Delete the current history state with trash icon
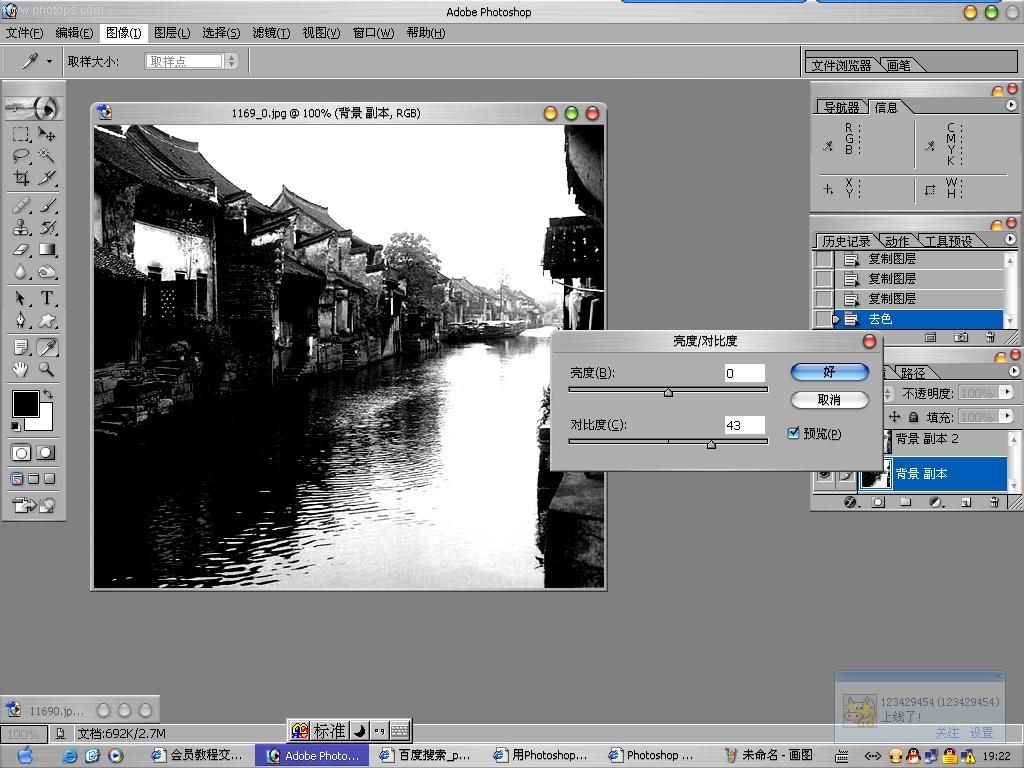1024x768 pixels. pyautogui.click(x=990, y=338)
